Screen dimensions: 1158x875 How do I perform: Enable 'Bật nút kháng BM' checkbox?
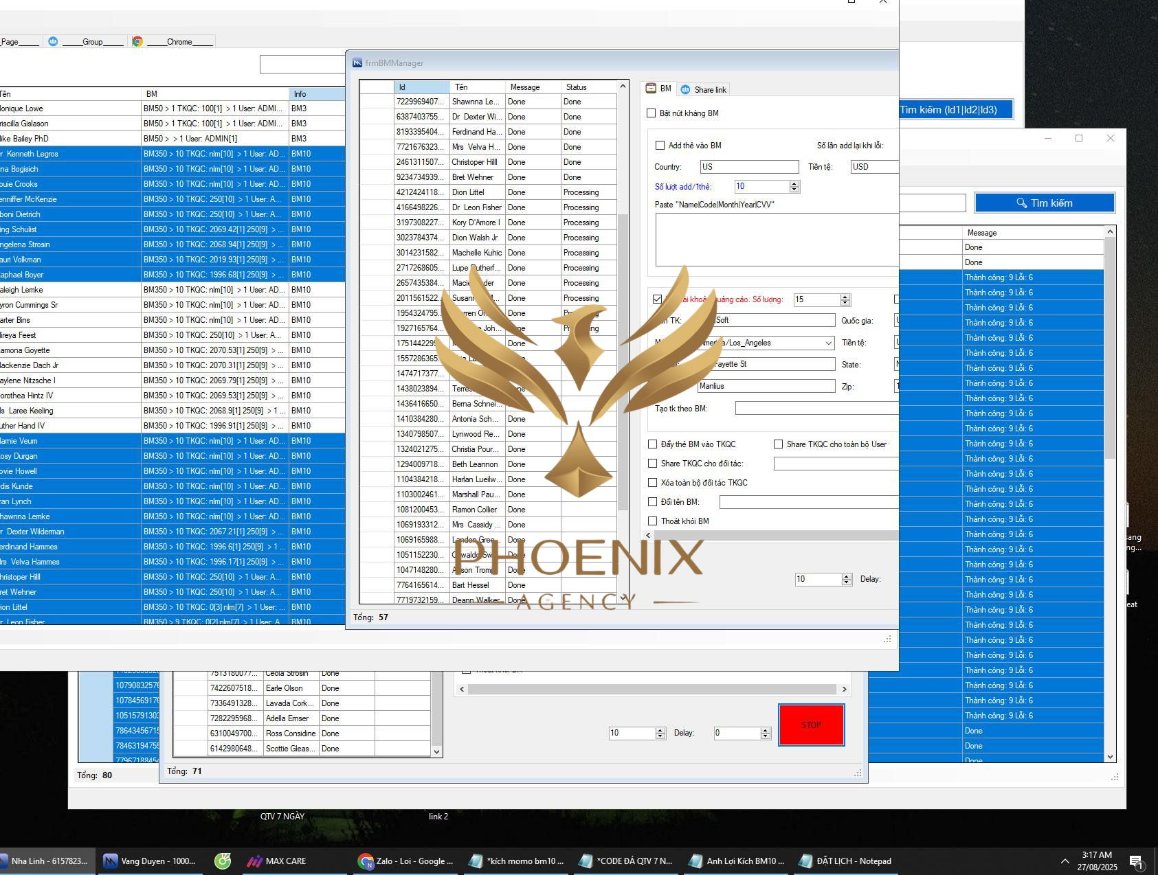click(651, 113)
